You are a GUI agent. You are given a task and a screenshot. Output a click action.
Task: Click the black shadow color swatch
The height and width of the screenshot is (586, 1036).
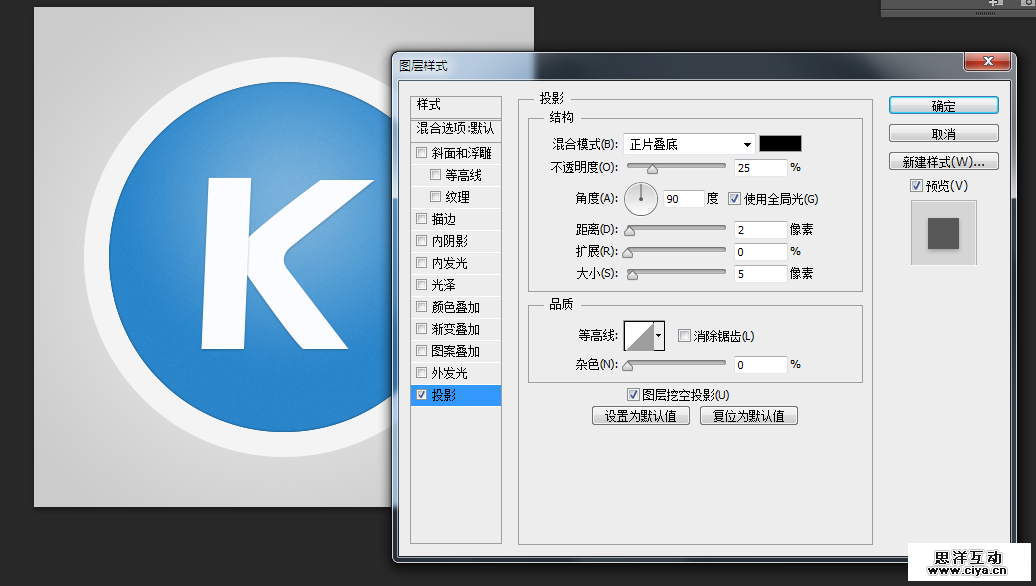click(780, 144)
